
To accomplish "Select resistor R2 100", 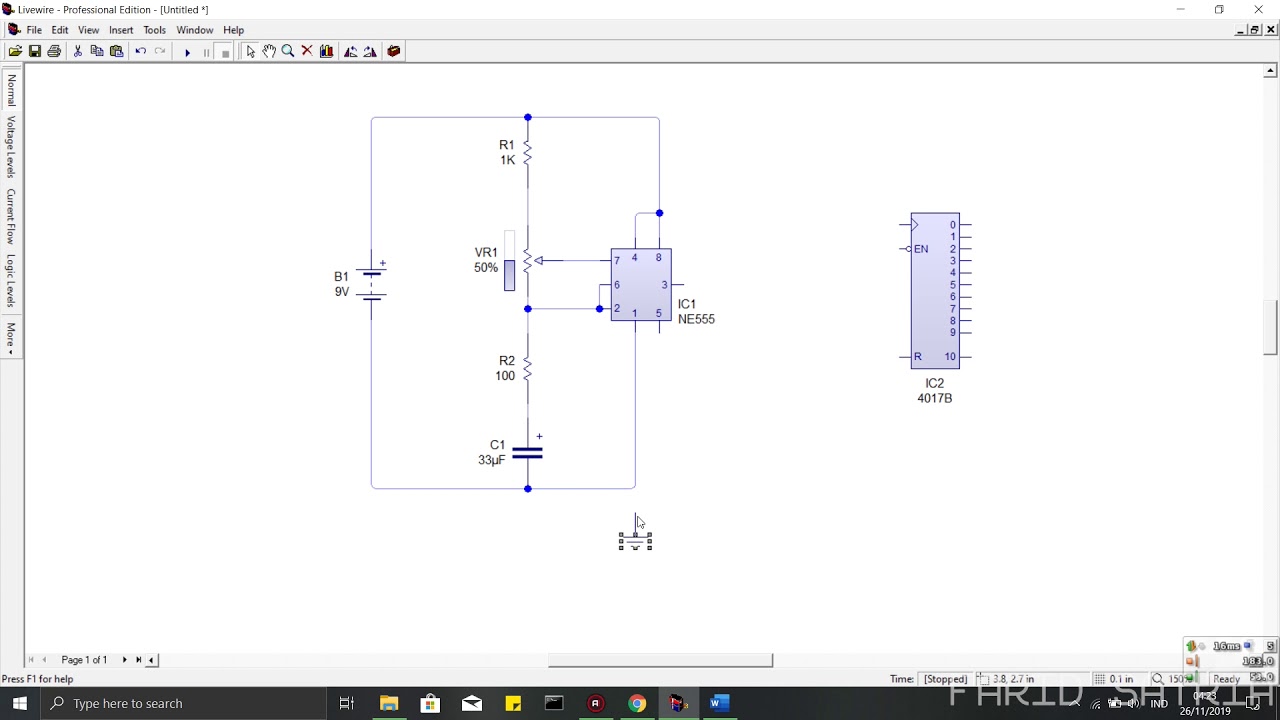I will 527,369.
